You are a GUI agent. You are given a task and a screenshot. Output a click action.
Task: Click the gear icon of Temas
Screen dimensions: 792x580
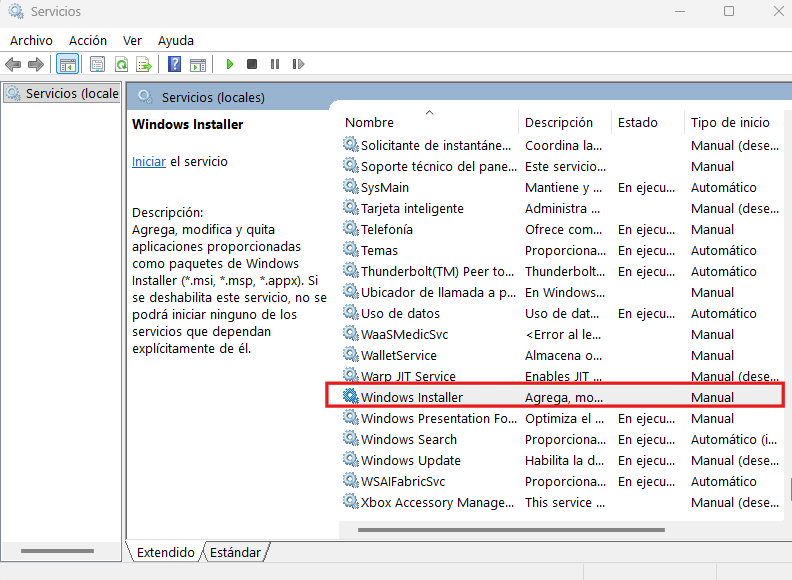351,250
